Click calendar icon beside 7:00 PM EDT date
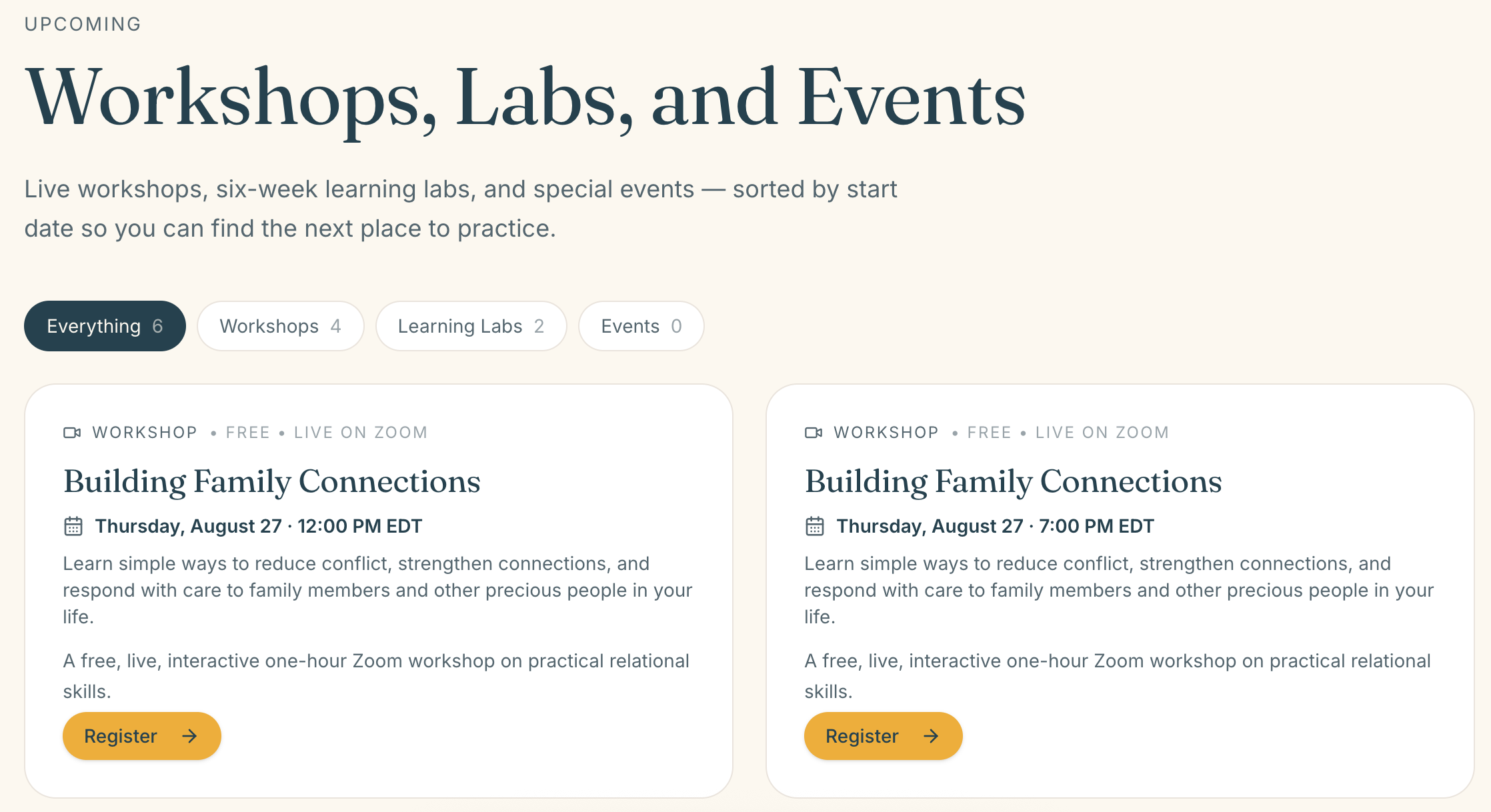1491x812 pixels. pyautogui.click(x=814, y=526)
